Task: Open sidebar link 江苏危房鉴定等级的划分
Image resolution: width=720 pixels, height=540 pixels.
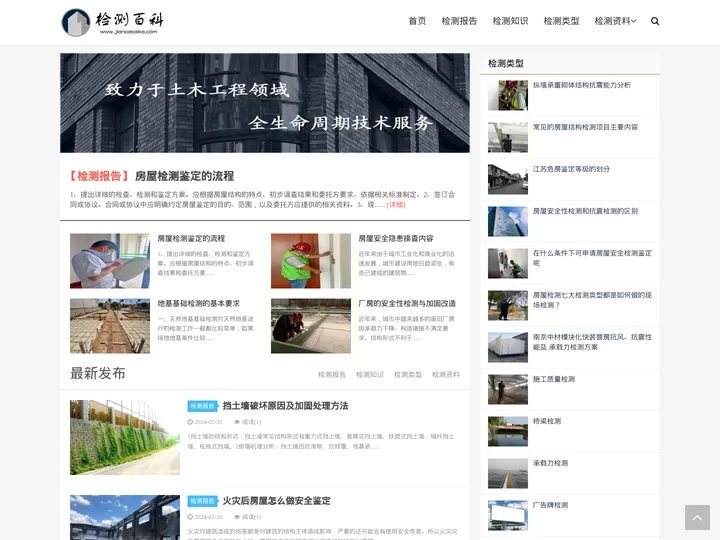Action: [571, 169]
